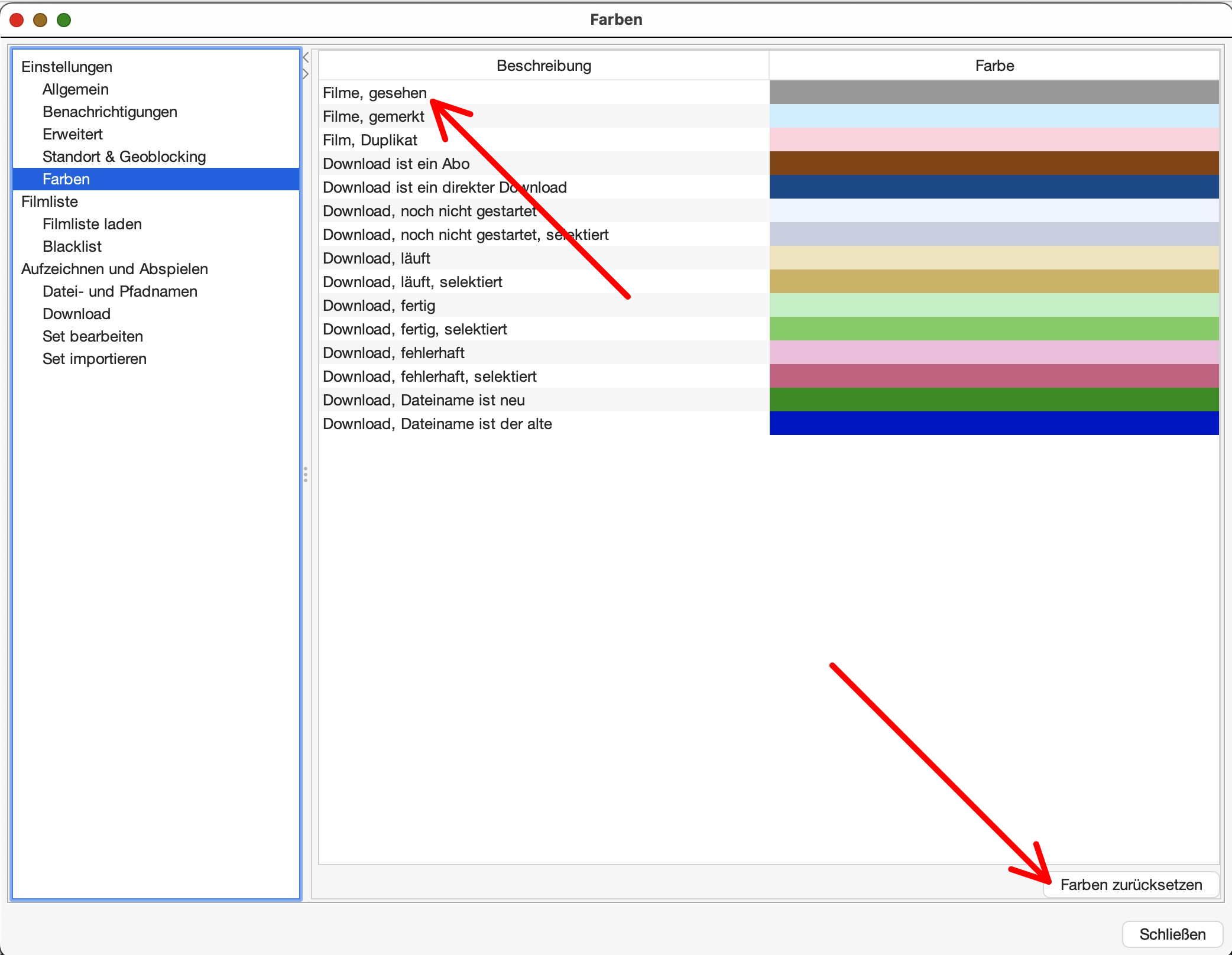Pick the brown color of Download ist ein Abo

994,164
